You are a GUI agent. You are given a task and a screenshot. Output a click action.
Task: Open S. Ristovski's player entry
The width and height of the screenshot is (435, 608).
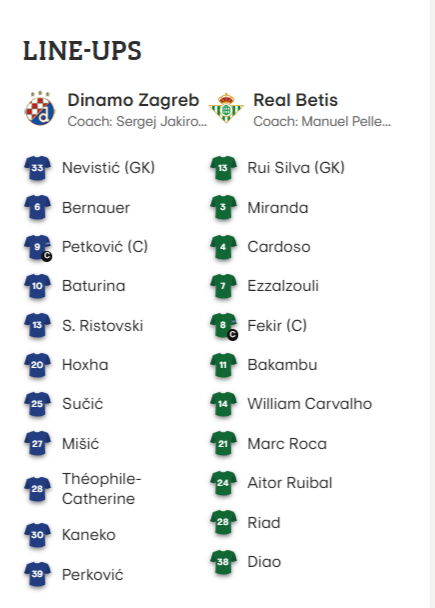point(103,326)
